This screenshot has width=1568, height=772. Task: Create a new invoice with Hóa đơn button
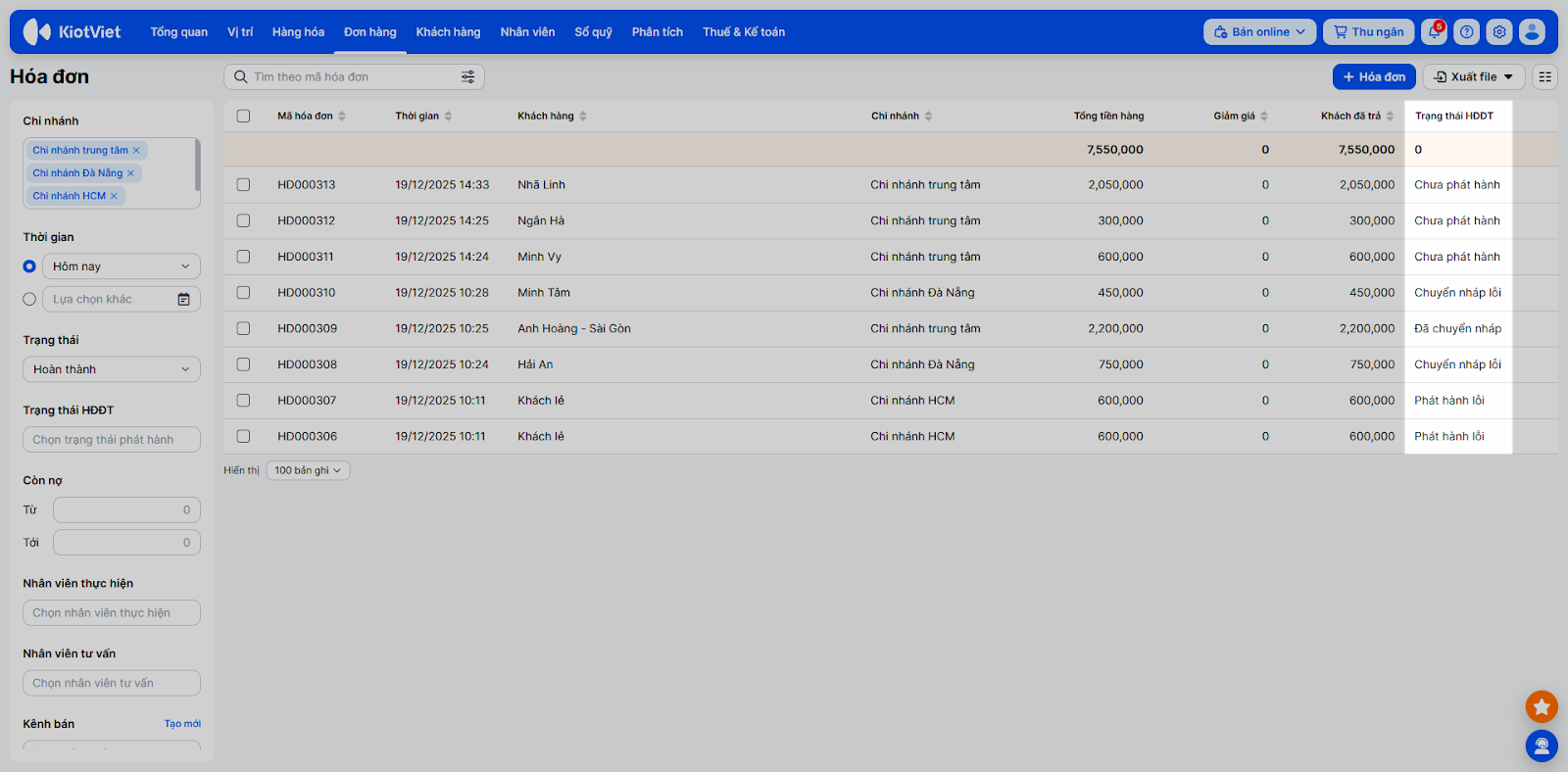1374,76
